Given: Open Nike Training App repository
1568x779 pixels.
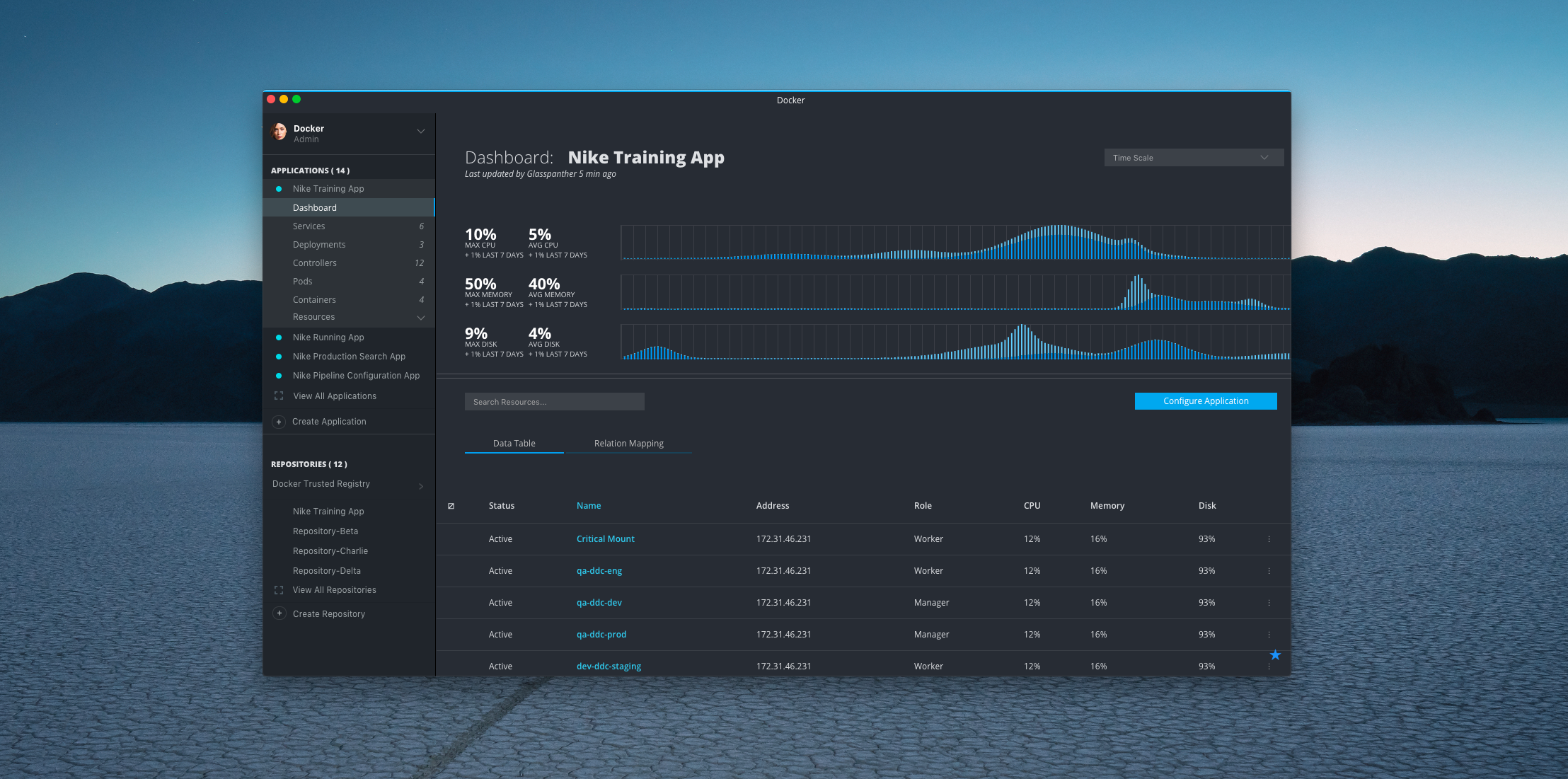Looking at the screenshot, I should pos(328,512).
